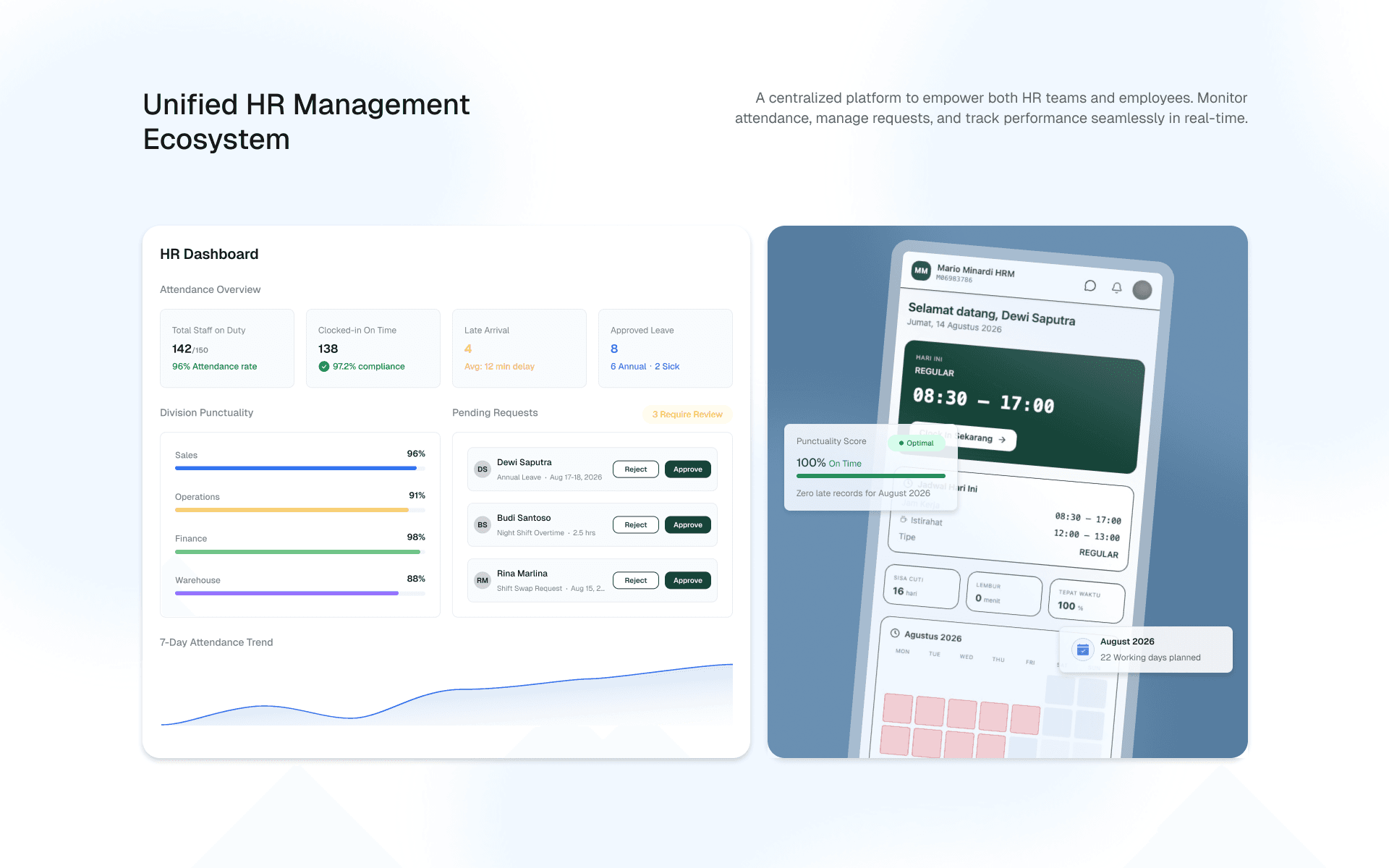The image size is (1389, 868).
Task: Click '22 Working days planned' text
Action: (x=1150, y=658)
